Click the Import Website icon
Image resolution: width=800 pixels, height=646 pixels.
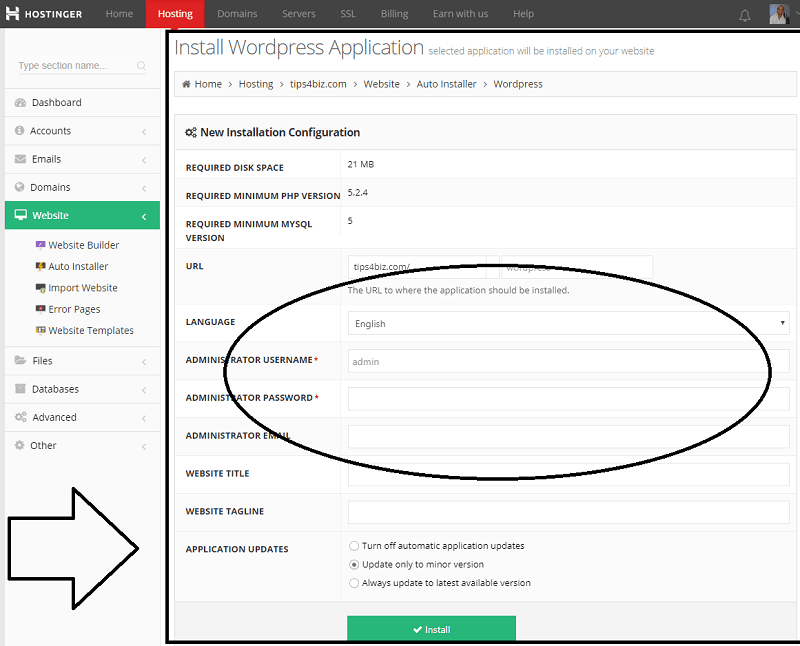click(x=40, y=288)
